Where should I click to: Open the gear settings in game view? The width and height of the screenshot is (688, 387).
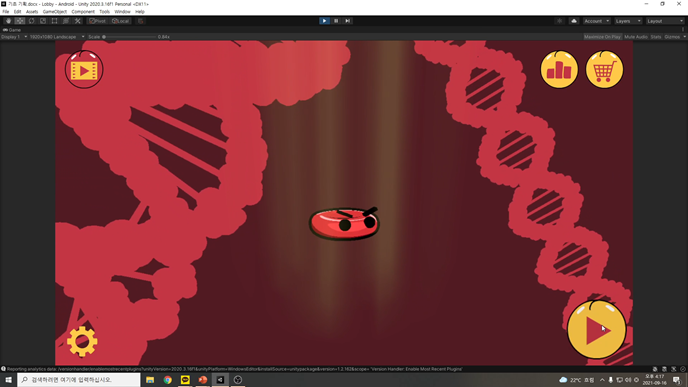(82, 341)
